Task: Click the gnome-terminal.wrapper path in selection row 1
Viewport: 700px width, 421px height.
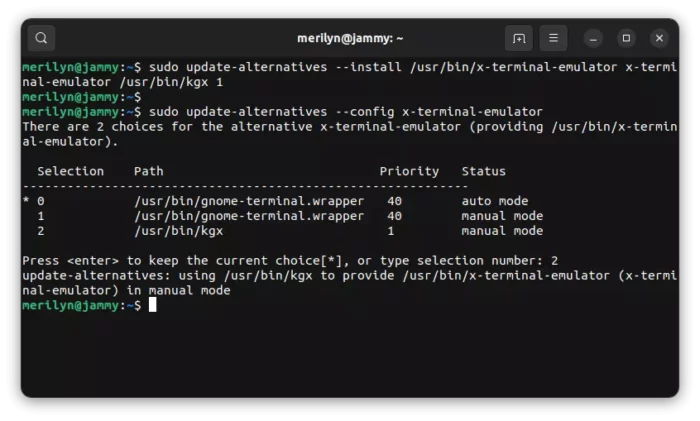Action: [249, 216]
